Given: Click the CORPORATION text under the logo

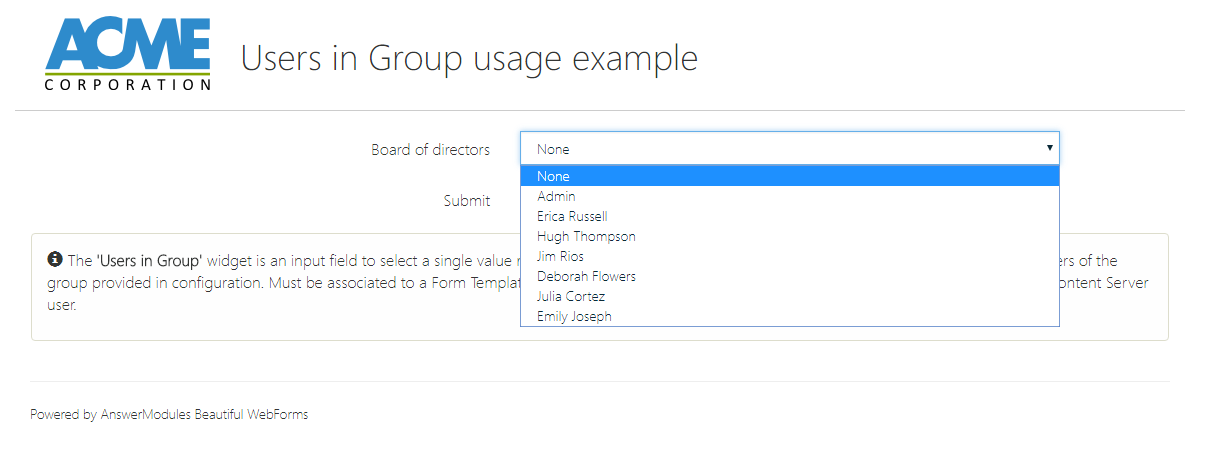Looking at the screenshot, I should click(x=127, y=85).
